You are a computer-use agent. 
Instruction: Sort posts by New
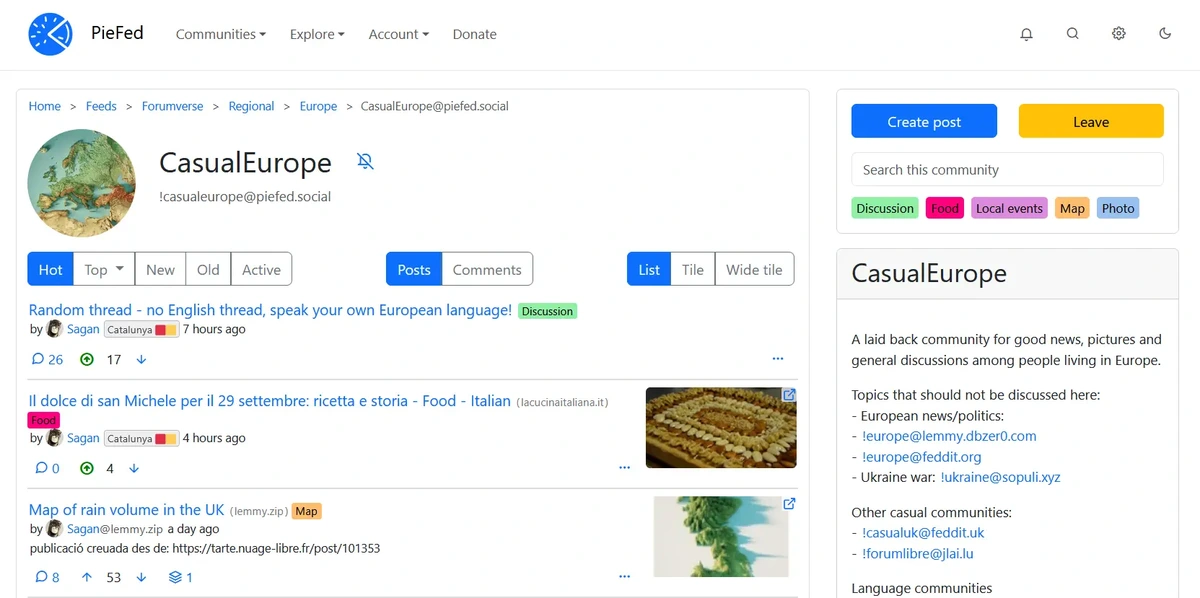pos(160,269)
